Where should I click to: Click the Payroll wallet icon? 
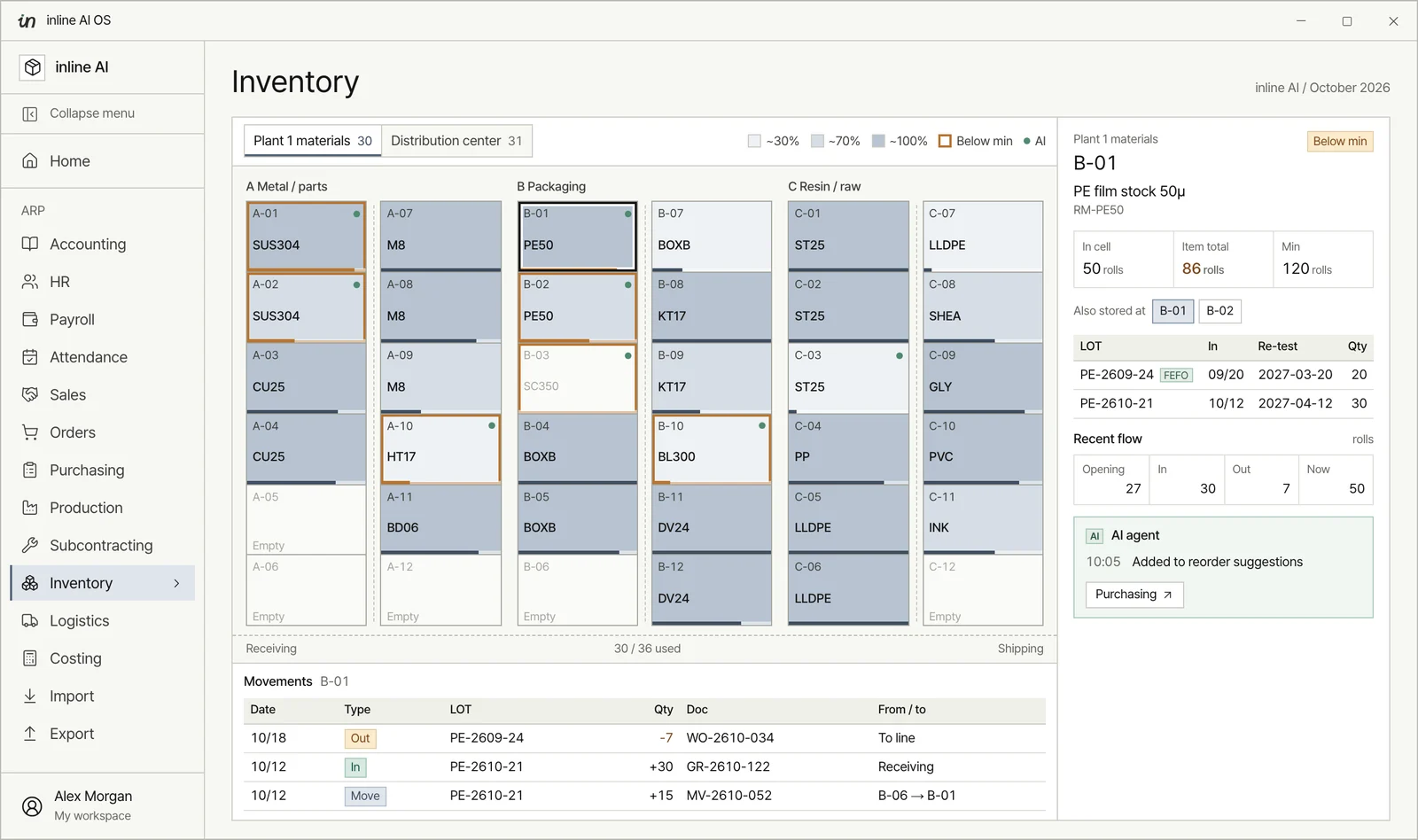(30, 319)
